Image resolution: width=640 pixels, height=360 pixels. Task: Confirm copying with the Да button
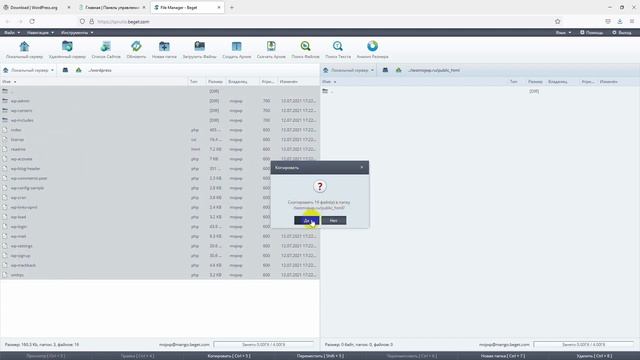click(307, 220)
